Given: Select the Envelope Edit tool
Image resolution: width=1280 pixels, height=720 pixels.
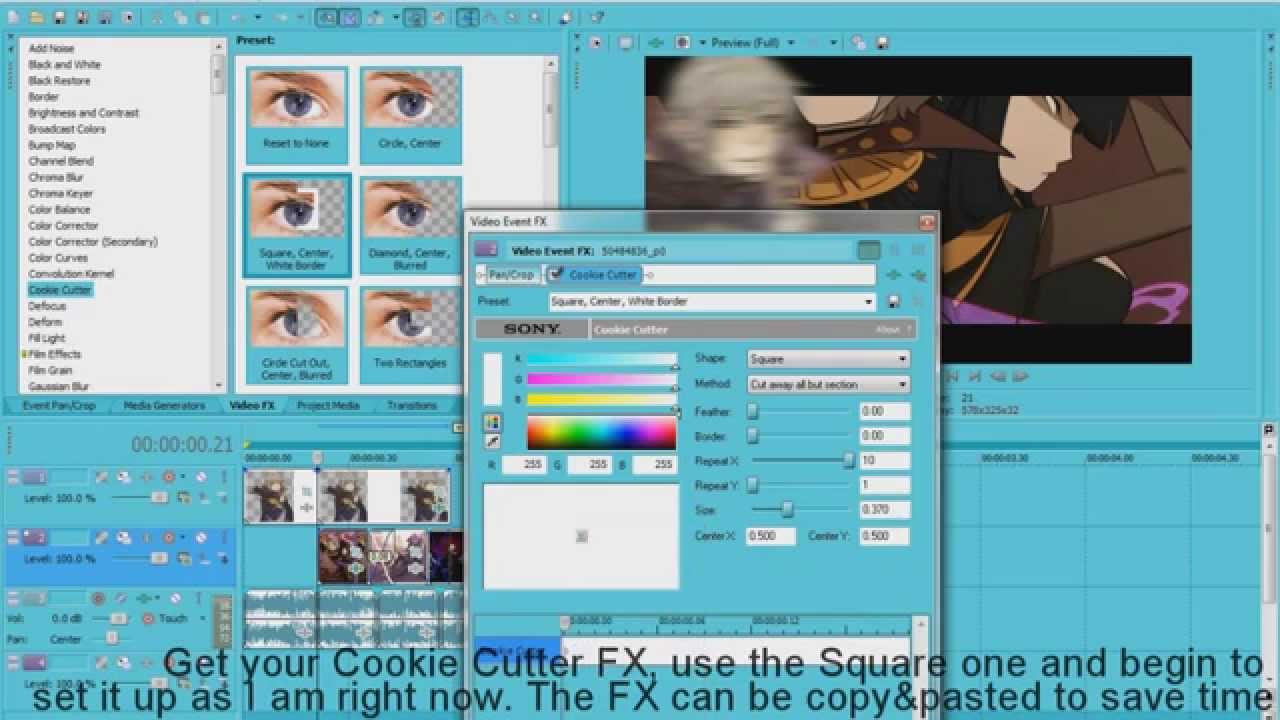Looking at the screenshot, I should coord(491,17).
